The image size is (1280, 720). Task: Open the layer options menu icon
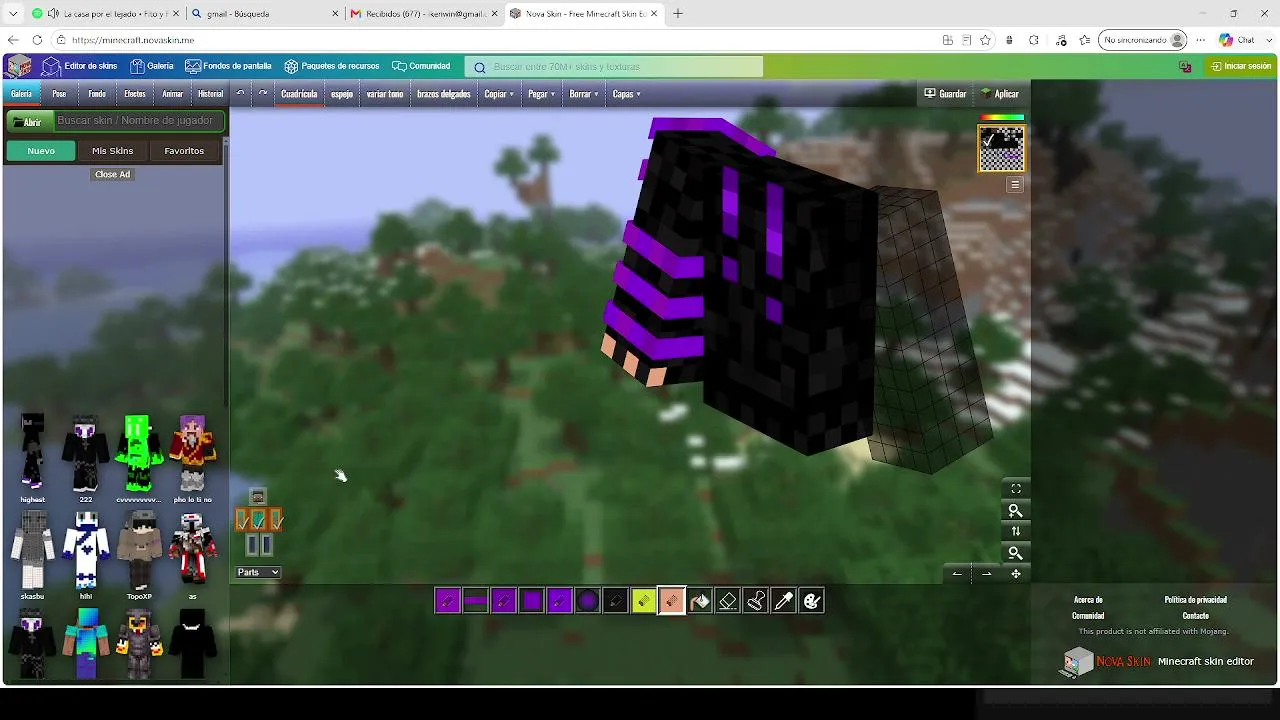click(x=1015, y=185)
